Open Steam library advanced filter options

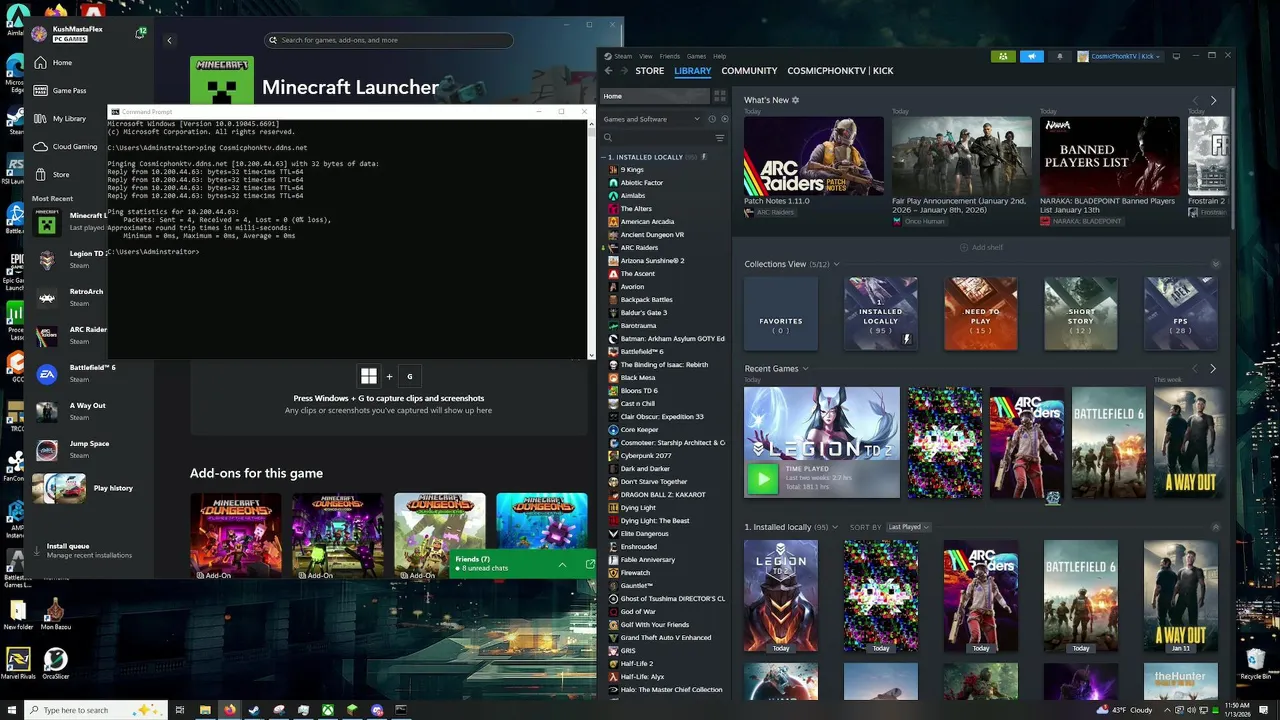pos(719,137)
